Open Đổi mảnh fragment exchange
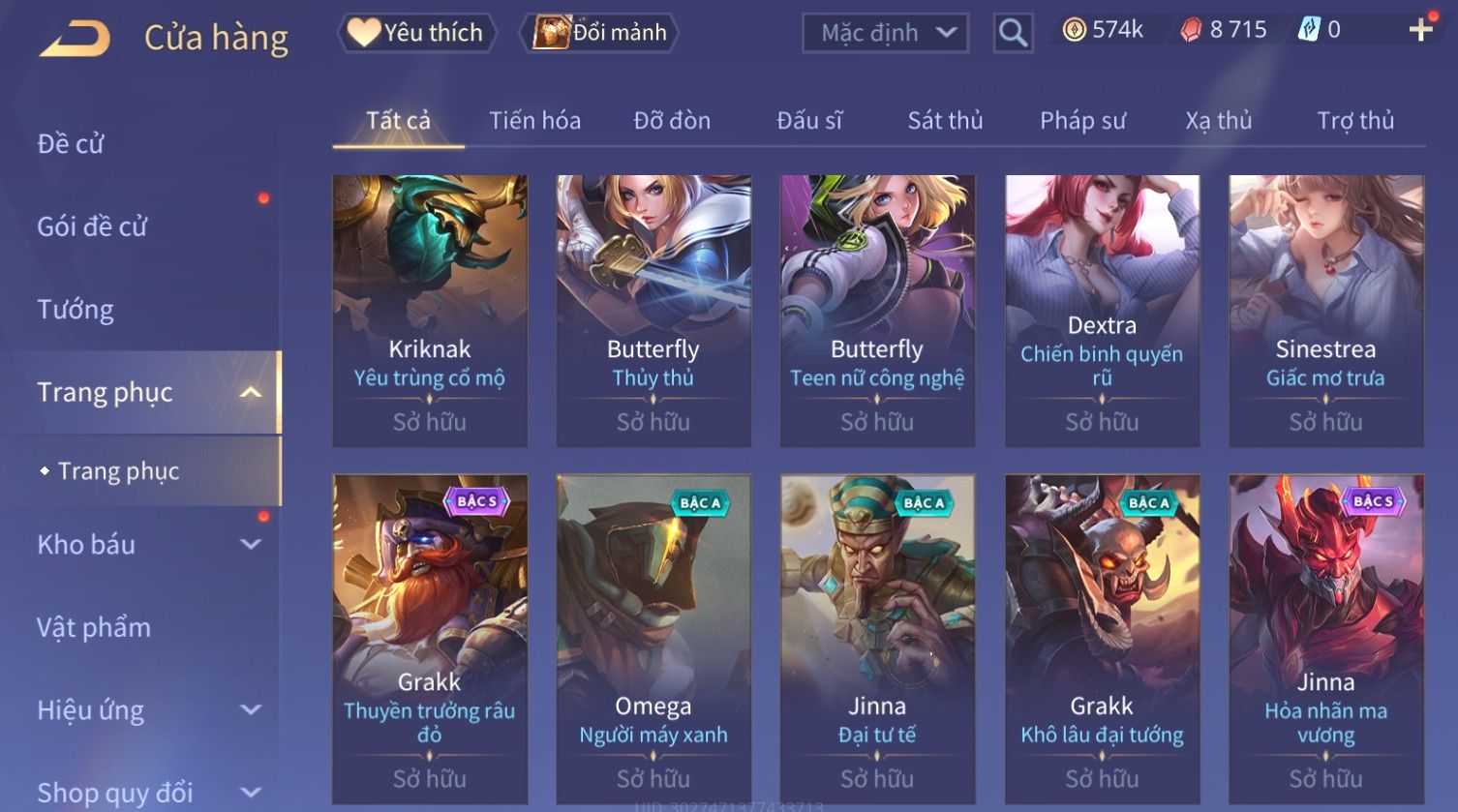Screen dimensions: 1458x812 (600, 33)
